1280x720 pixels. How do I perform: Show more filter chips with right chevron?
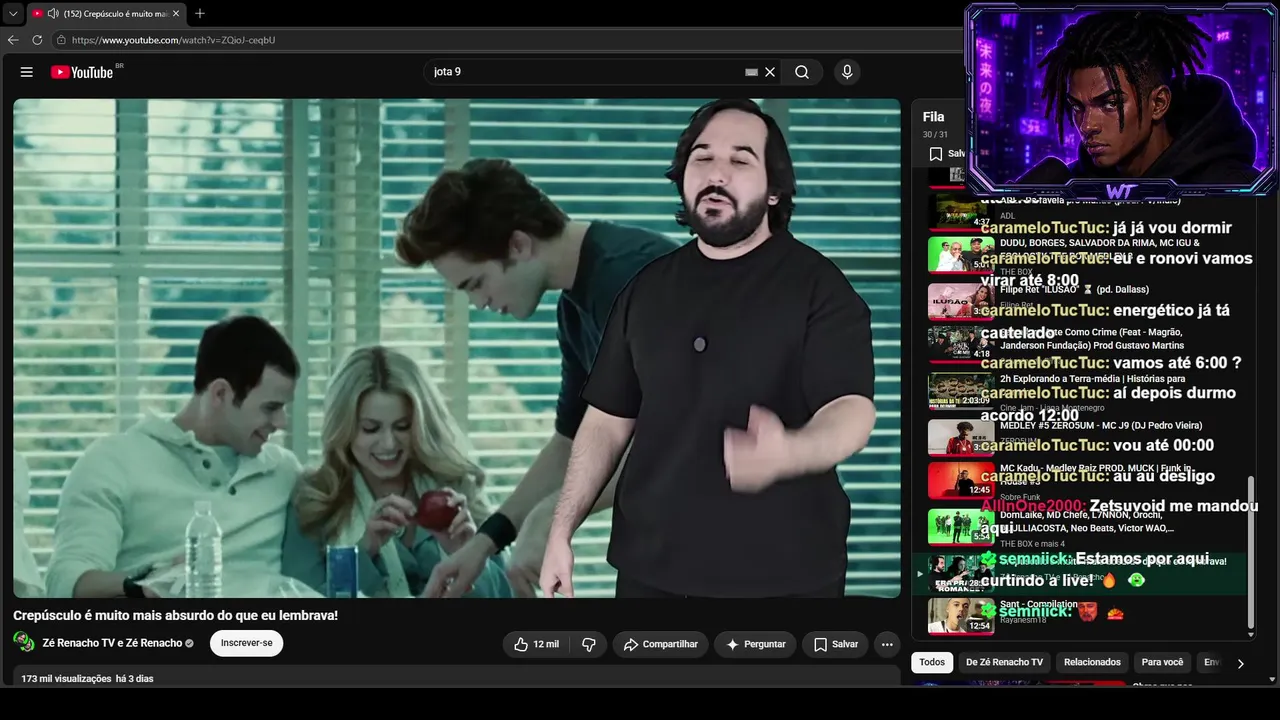pos(1240,663)
